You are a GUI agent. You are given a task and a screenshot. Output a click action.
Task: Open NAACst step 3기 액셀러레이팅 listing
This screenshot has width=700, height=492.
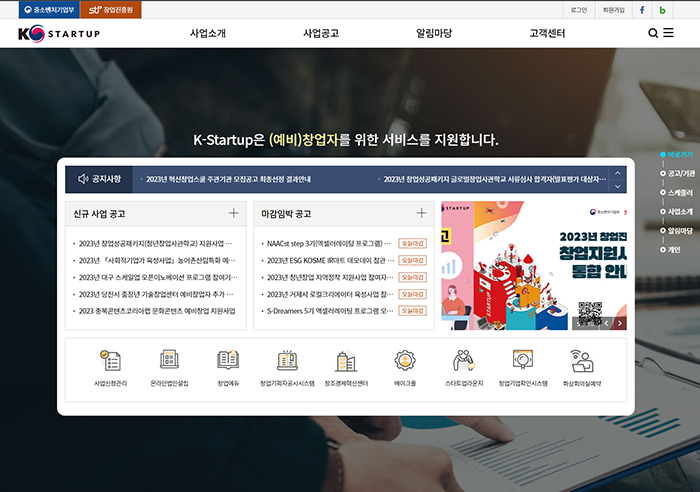point(329,243)
